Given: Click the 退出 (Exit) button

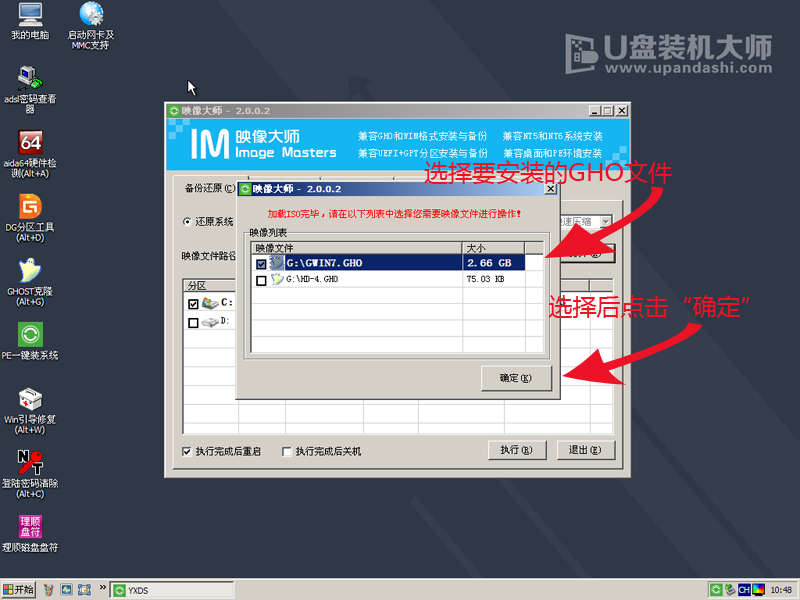Looking at the screenshot, I should coord(585,451).
